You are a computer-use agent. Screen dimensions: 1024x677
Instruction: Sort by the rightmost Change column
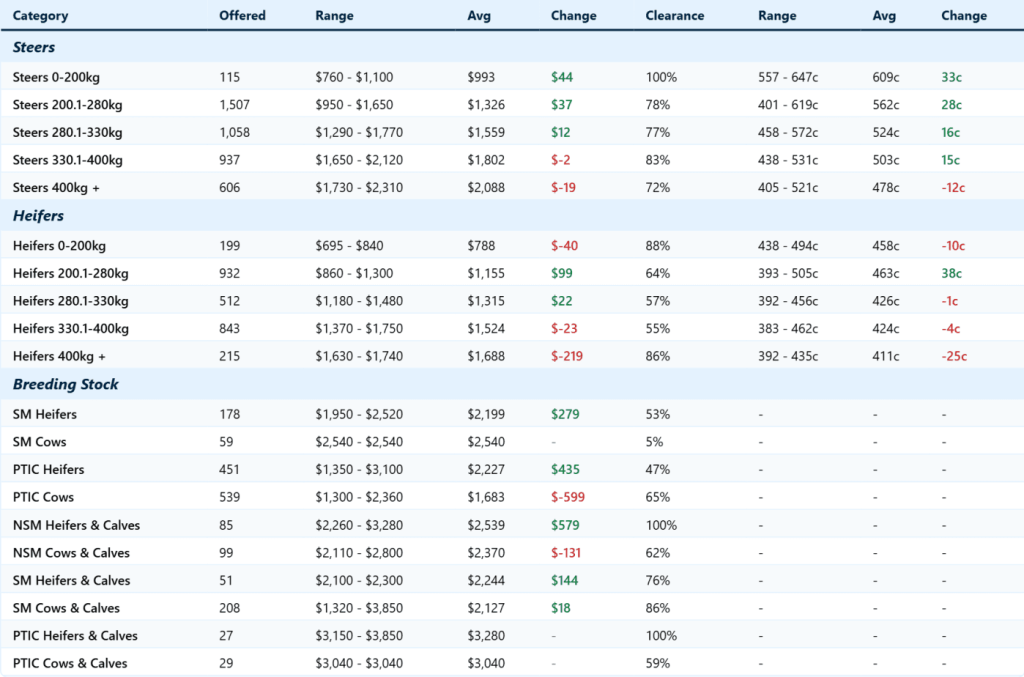pyautogui.click(x=963, y=16)
